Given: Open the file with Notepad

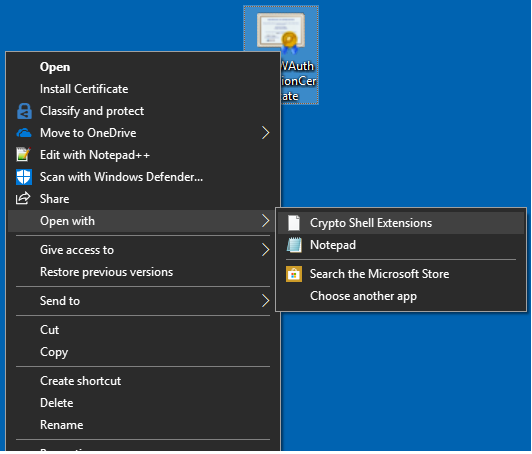Looking at the screenshot, I should (x=401, y=245).
